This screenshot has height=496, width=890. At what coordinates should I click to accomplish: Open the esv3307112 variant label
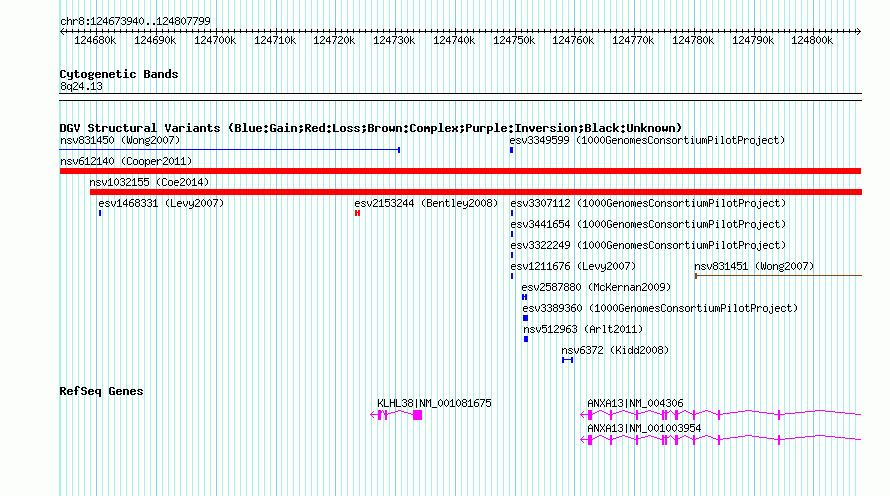click(x=648, y=203)
